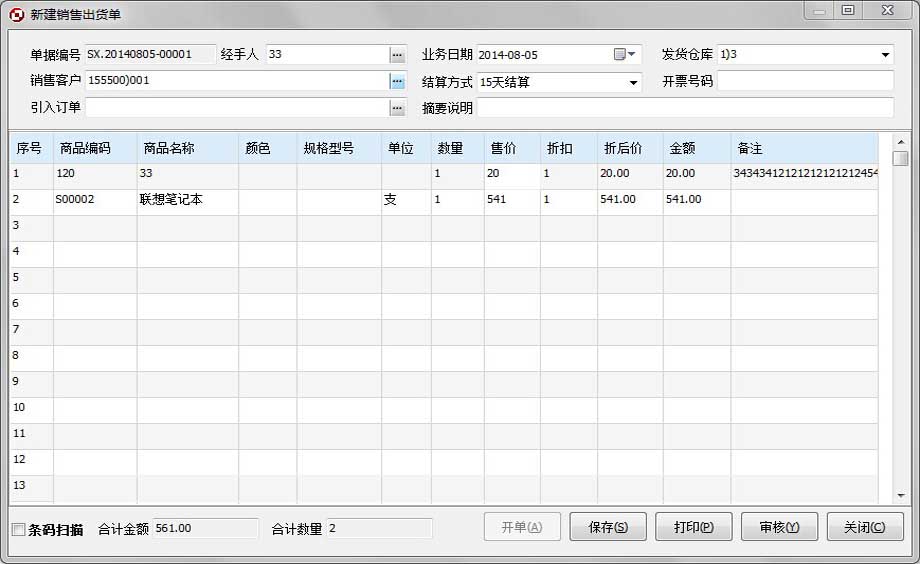Click the 保存(S) button
This screenshot has height=564, width=920.
click(x=608, y=527)
